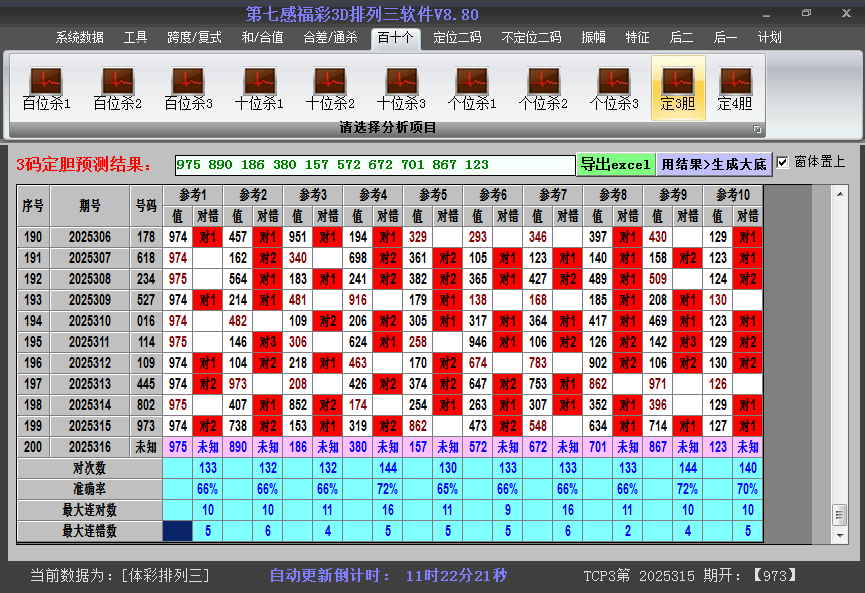Open the 系统数据 menu
This screenshot has width=865, height=593.
coord(79,37)
